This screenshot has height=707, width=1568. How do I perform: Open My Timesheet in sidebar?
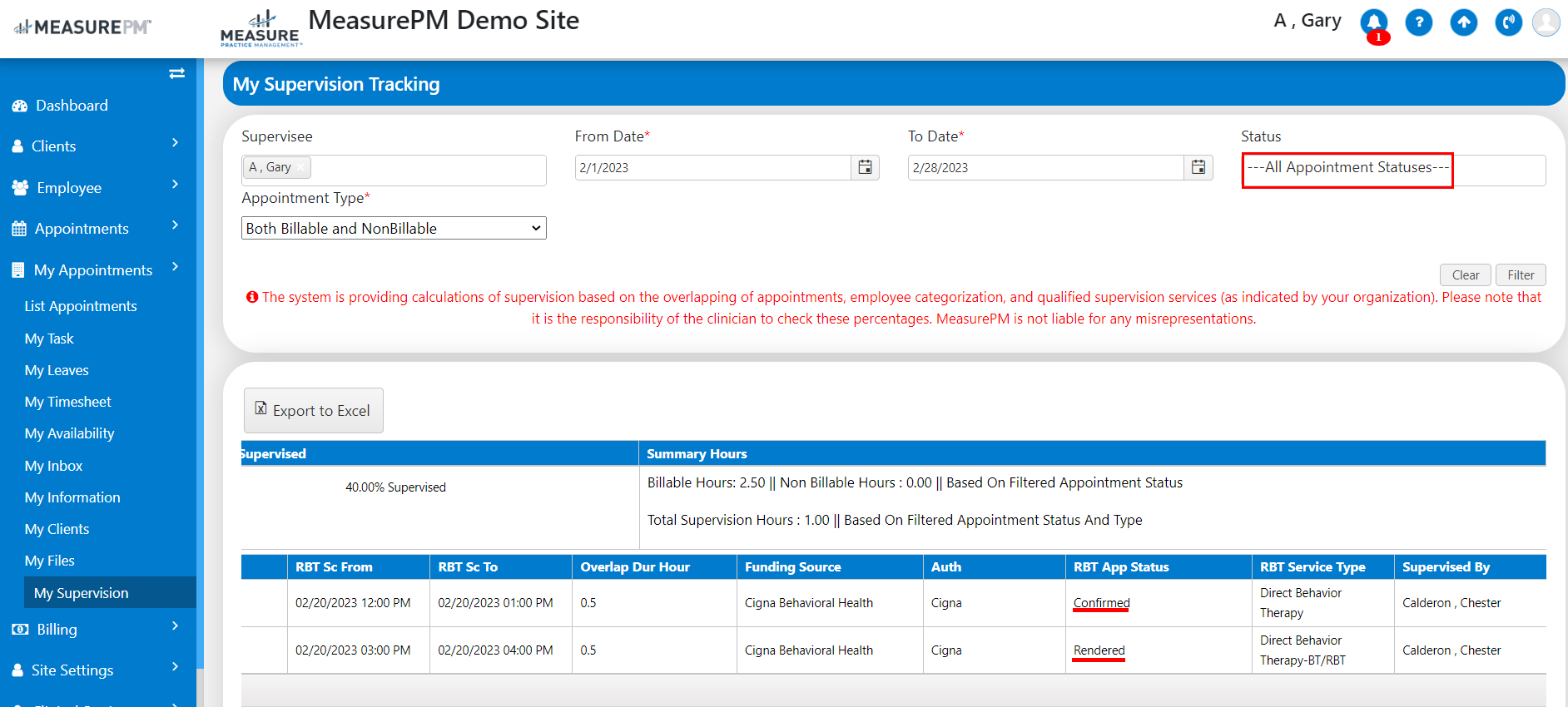tap(67, 402)
